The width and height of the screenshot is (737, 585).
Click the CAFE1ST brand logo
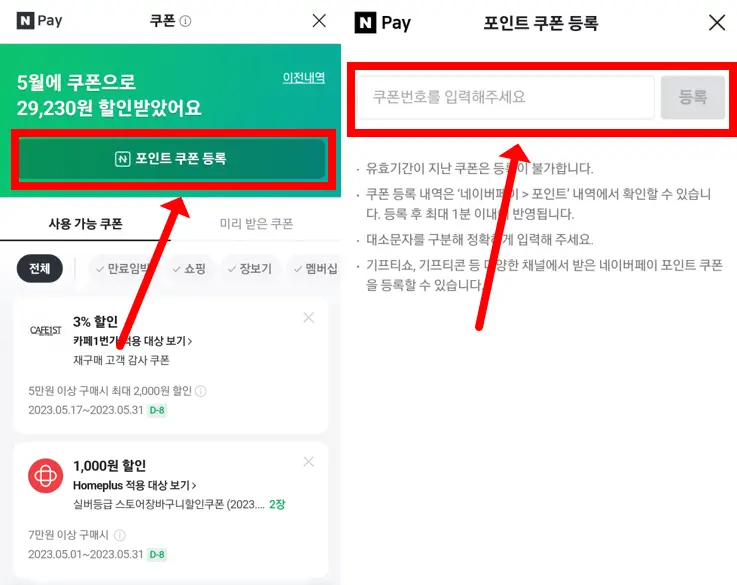pyautogui.click(x=46, y=331)
